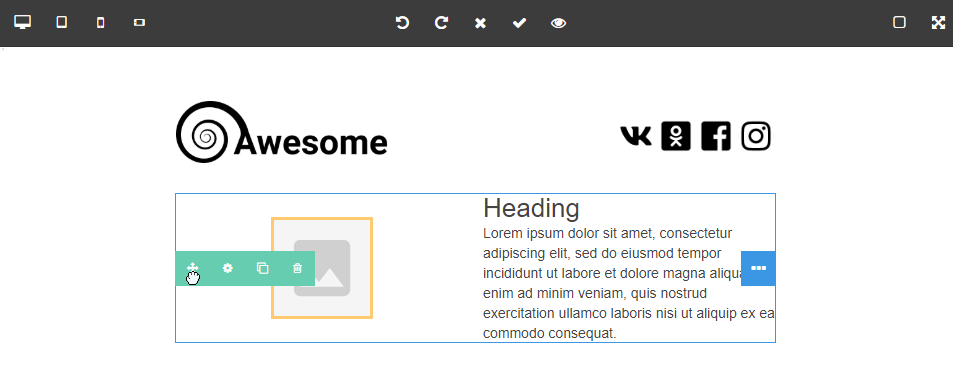The width and height of the screenshot is (953, 368).
Task: Switch to mobile portrait preview
Action: click(100, 23)
